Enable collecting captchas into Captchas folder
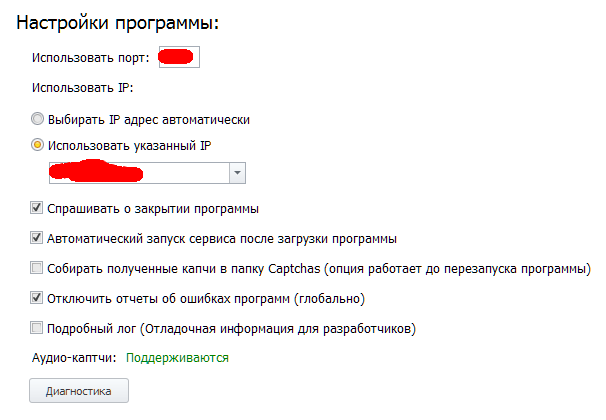Screen dimensions: 606x420 37,268
